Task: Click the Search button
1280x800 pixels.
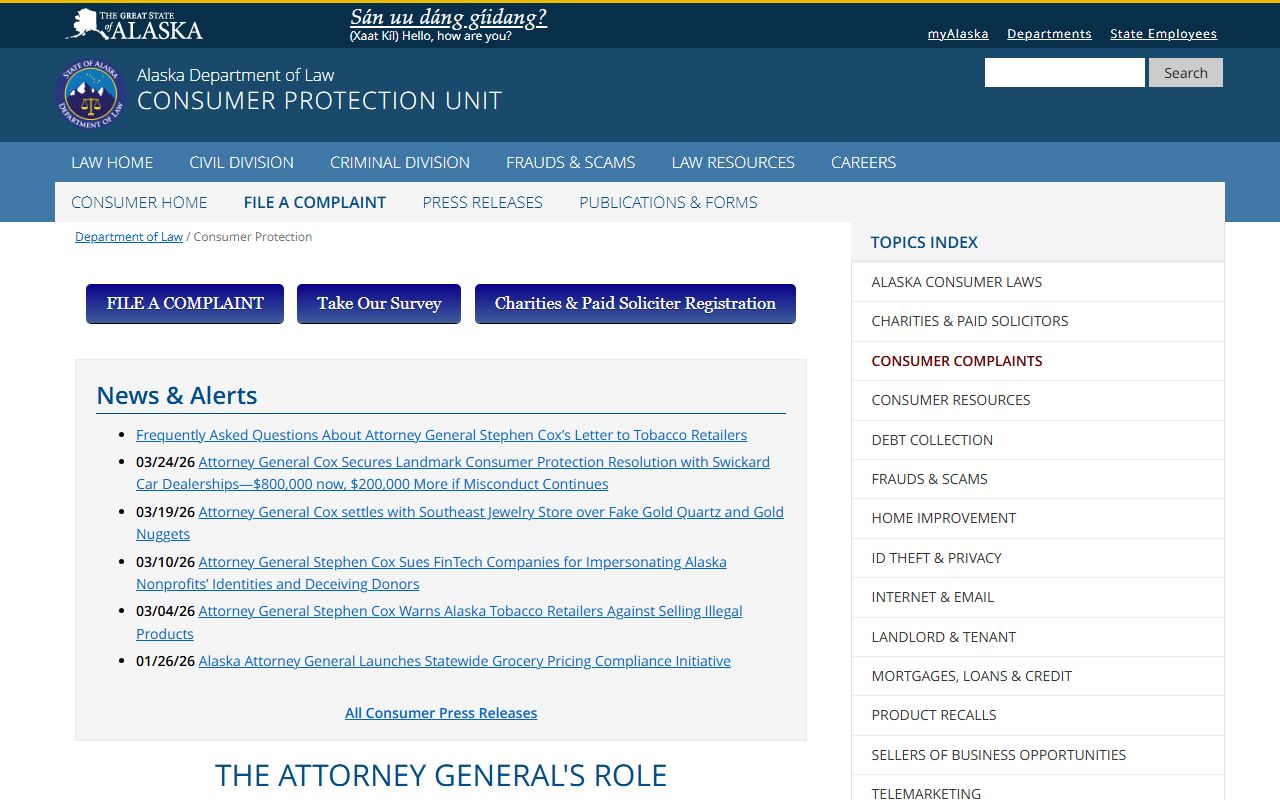Action: click(1186, 73)
